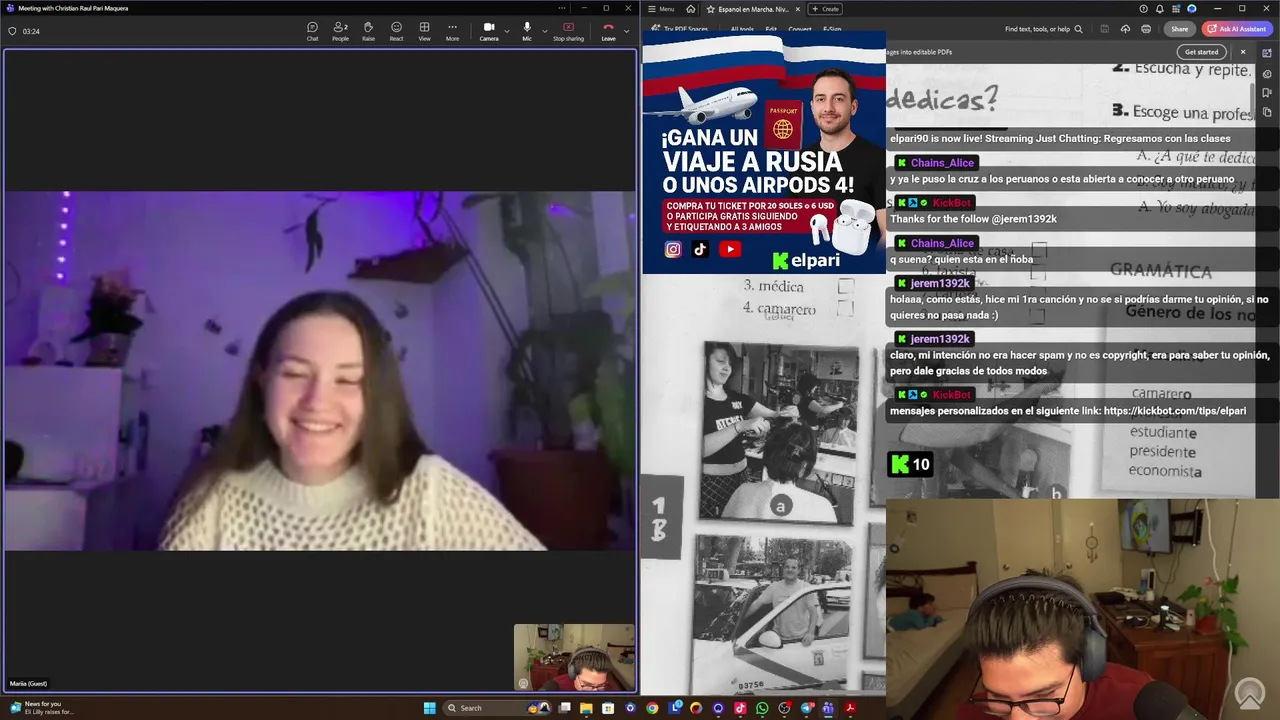This screenshot has height=720, width=1280.
Task: Dismiss the editable PDFs banner
Action: 1243,52
